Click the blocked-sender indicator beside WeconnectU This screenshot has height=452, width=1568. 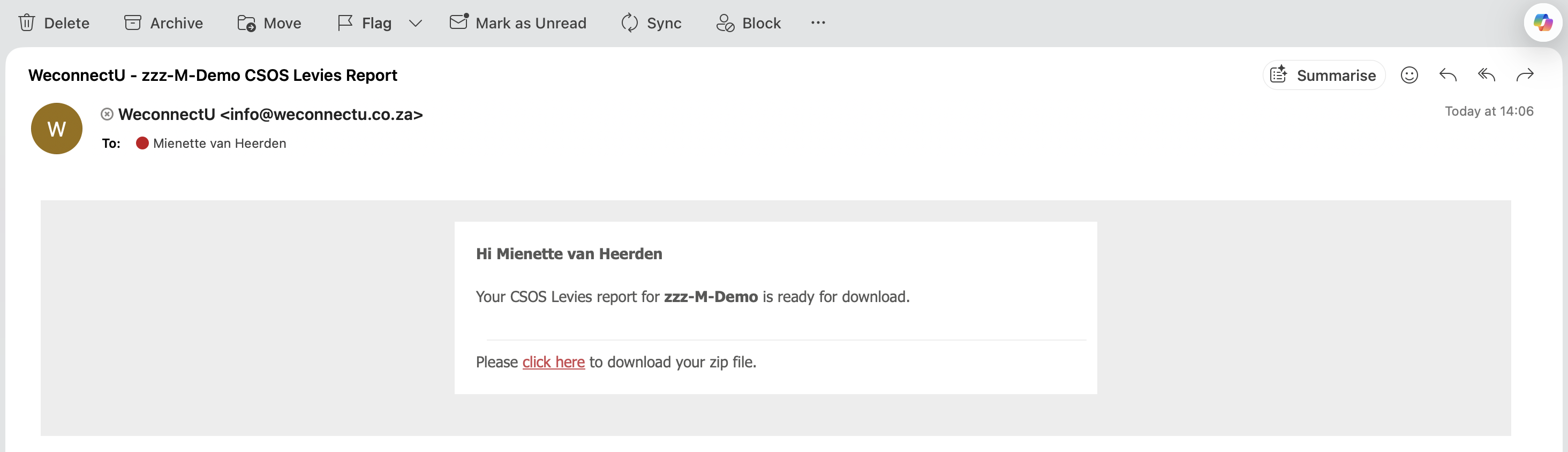(x=107, y=114)
